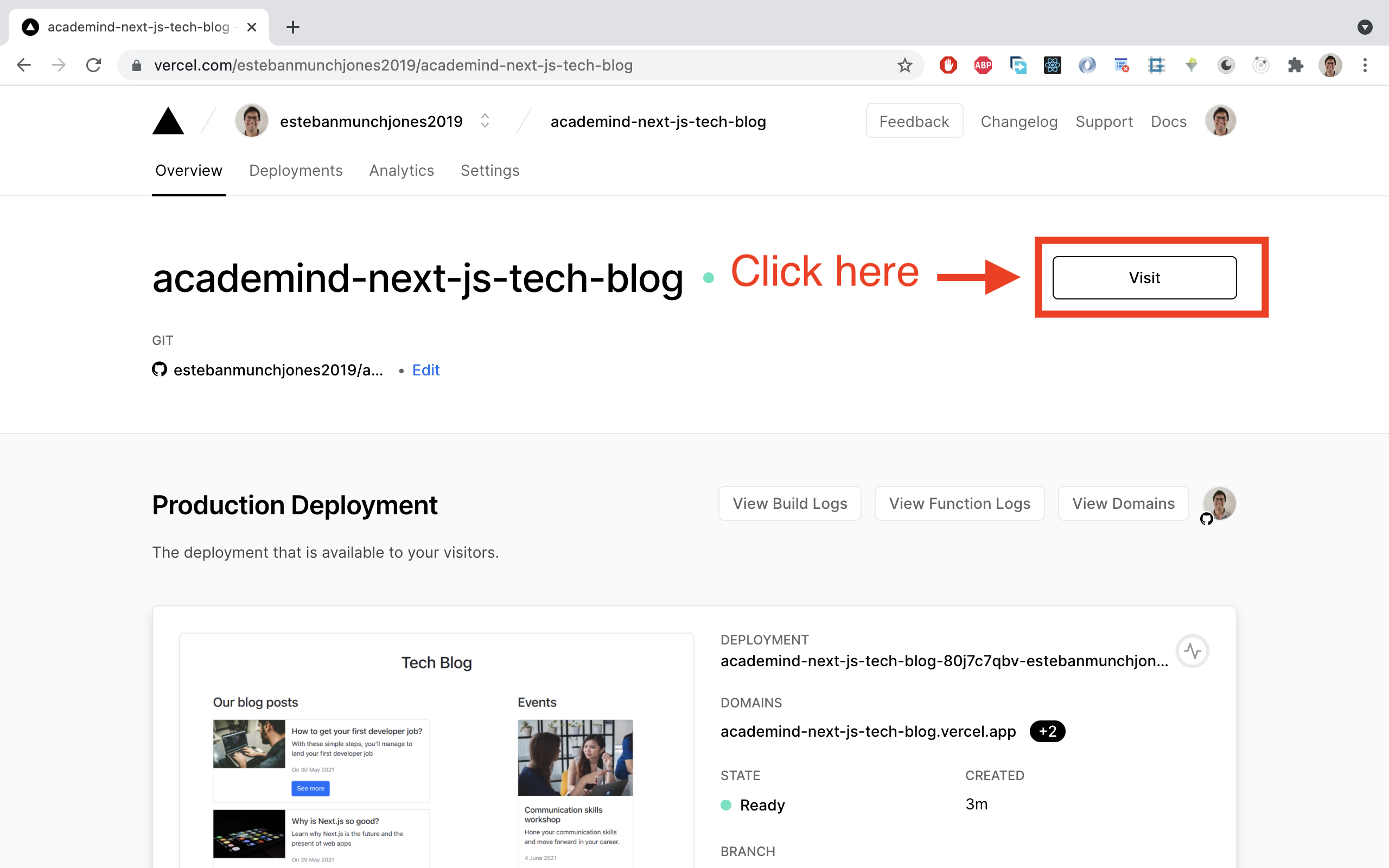Click the green Ready state indicator

click(x=727, y=805)
